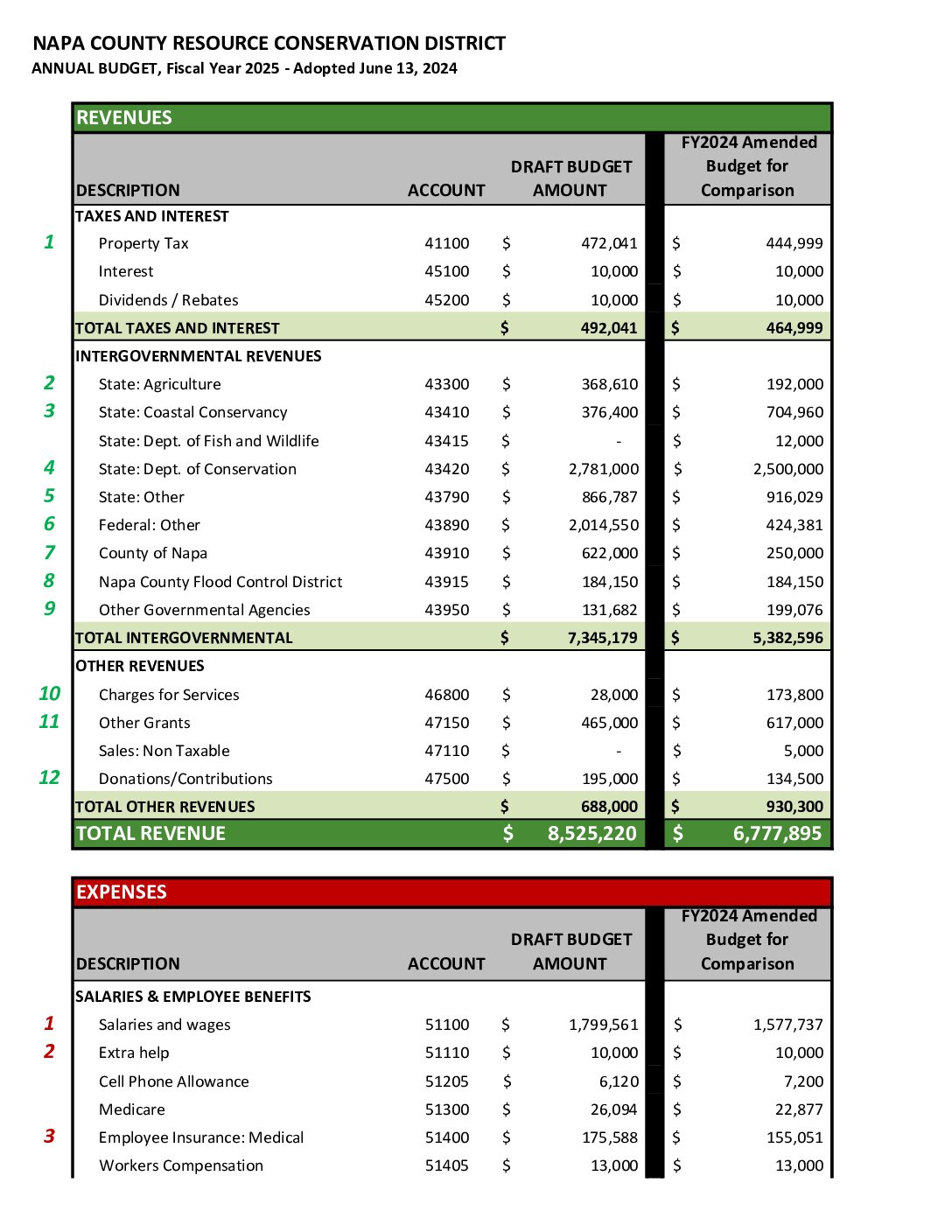The image size is (952, 1232).
Task: Click Employee Insurance: Medical amount 175,588
Action: (610, 1137)
